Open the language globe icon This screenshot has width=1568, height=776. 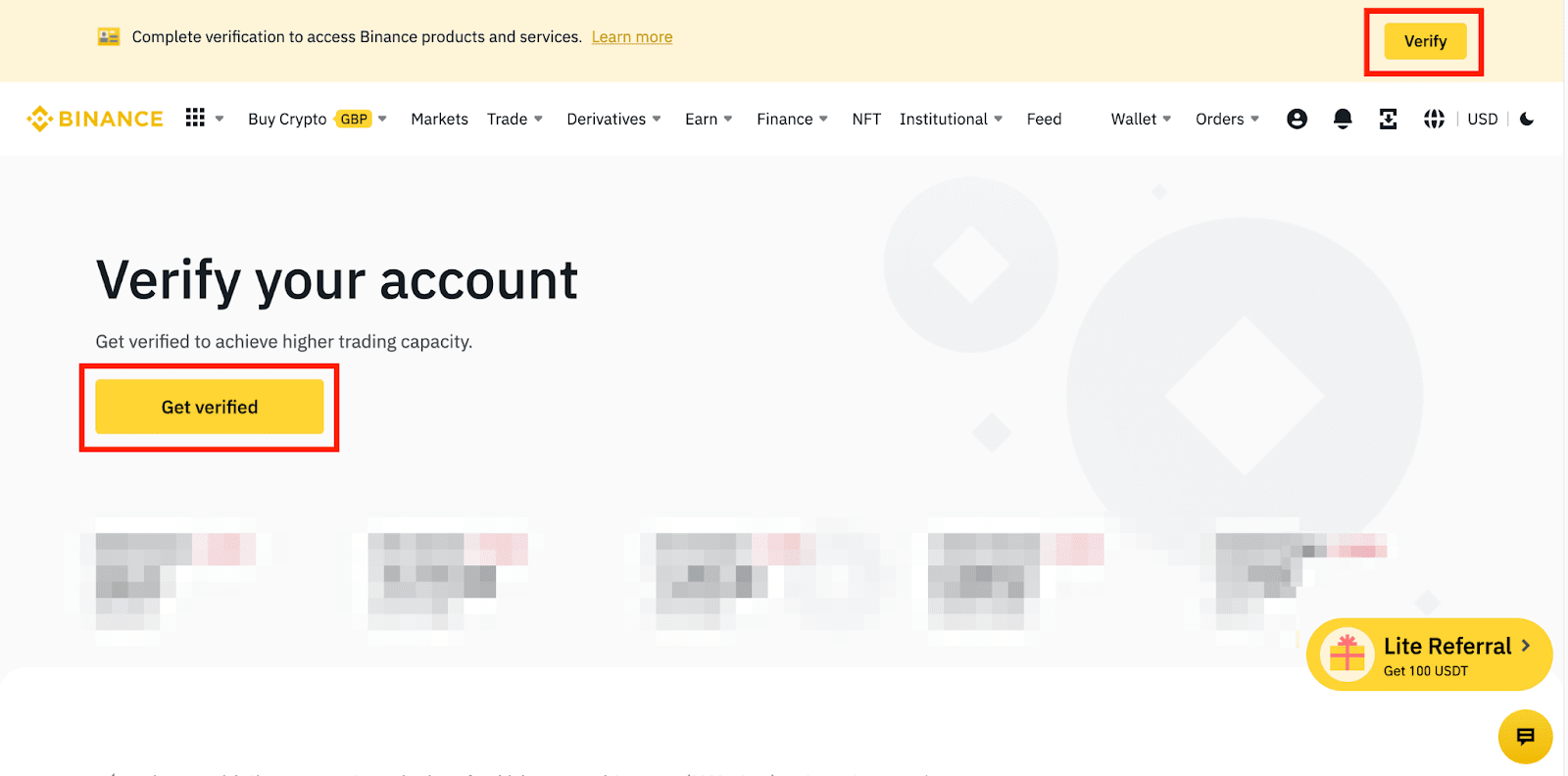pos(1434,119)
